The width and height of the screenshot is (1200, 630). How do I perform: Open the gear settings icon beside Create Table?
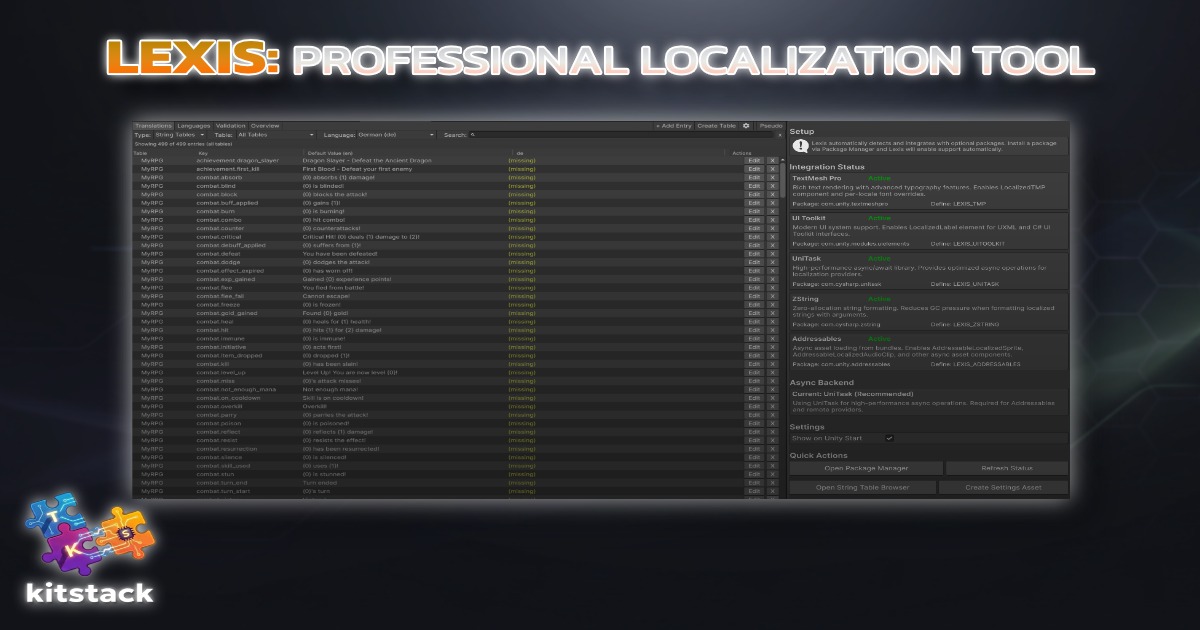tap(746, 126)
